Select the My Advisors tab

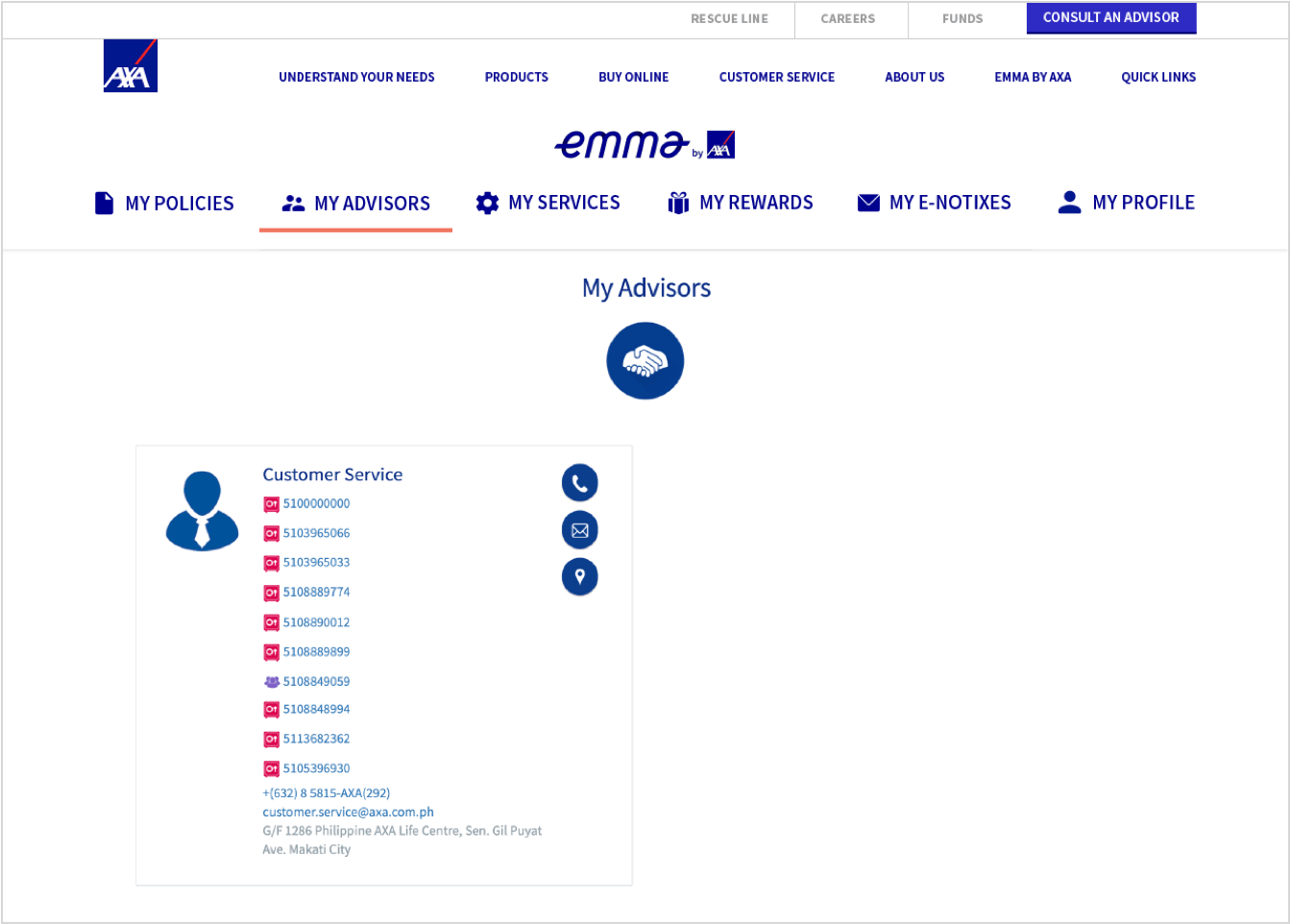[356, 204]
